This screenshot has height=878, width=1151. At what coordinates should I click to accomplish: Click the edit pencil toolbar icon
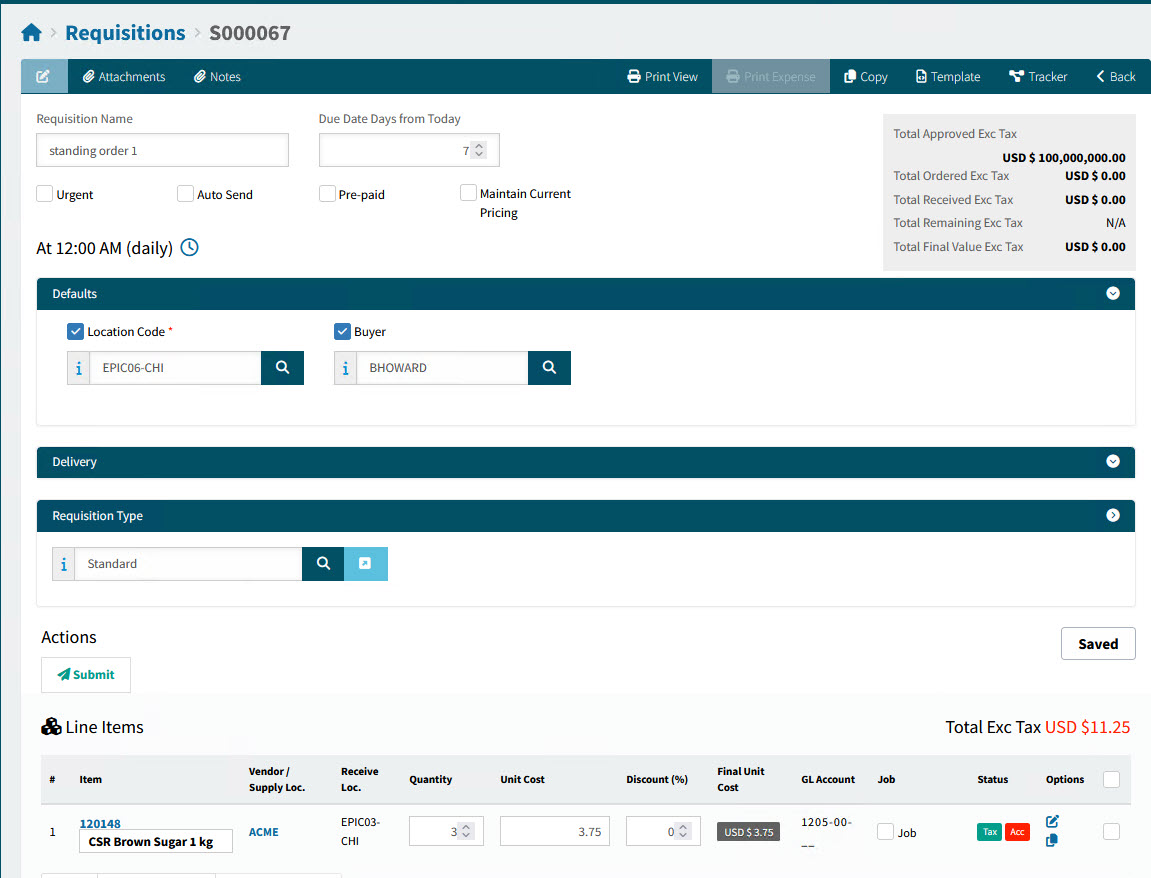[44, 77]
